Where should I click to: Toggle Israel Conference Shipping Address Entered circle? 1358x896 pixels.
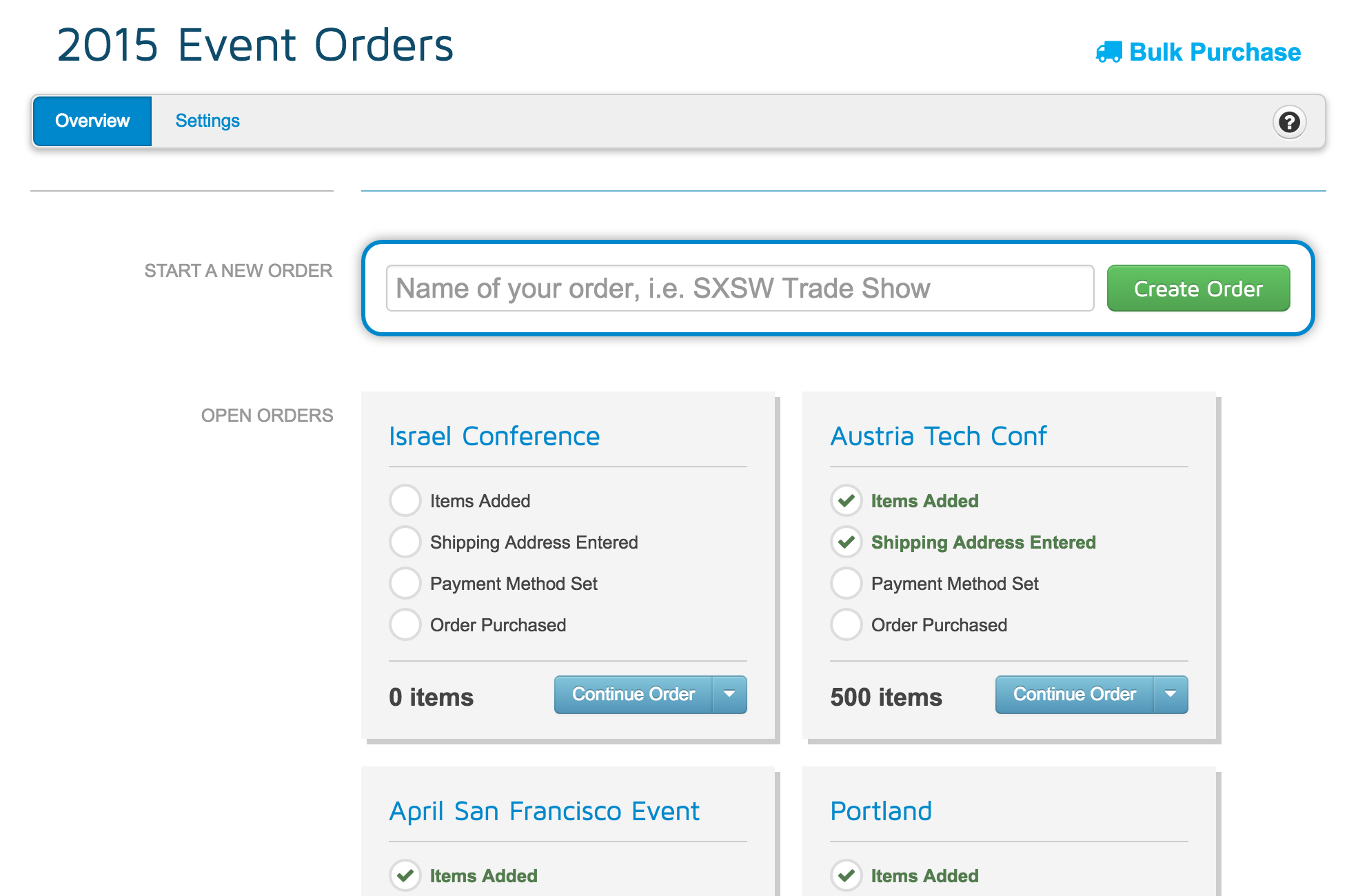pyautogui.click(x=405, y=542)
